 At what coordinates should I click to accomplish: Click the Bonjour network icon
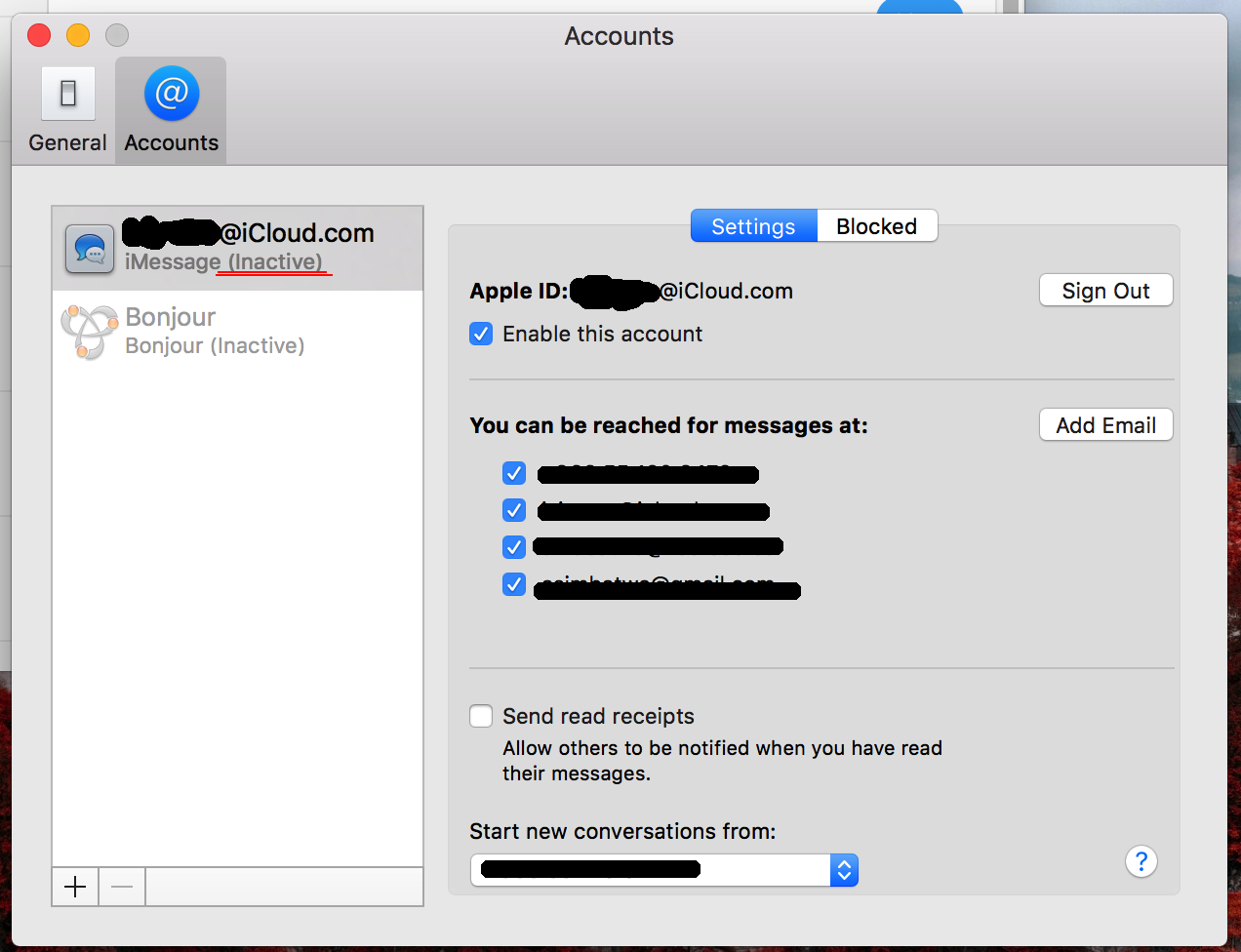pos(89,332)
